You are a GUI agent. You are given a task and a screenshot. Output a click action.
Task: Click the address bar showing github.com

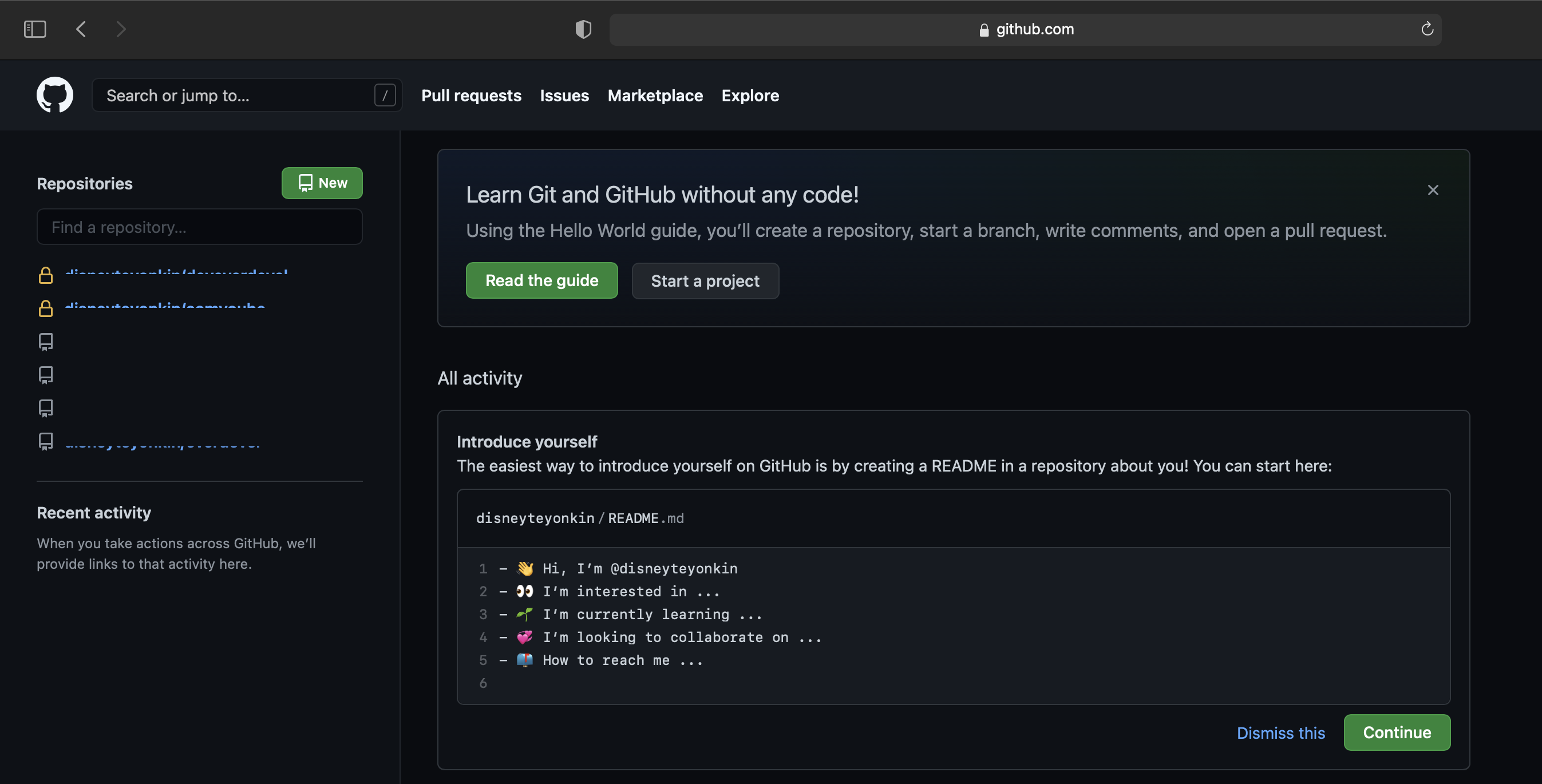[1025, 29]
